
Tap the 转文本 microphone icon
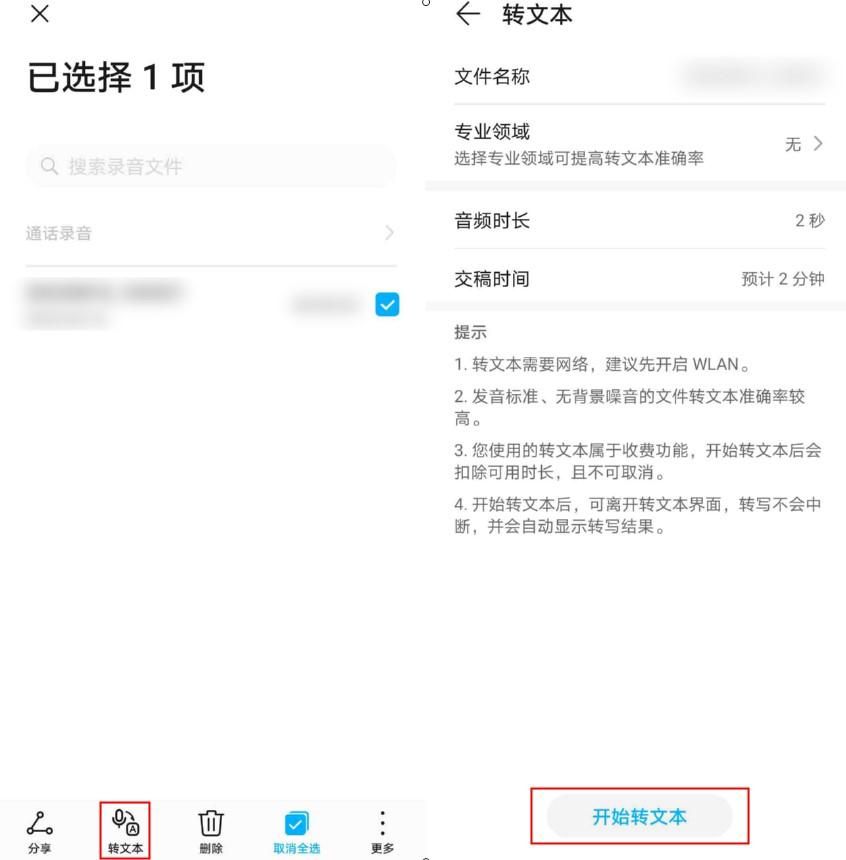point(125,822)
